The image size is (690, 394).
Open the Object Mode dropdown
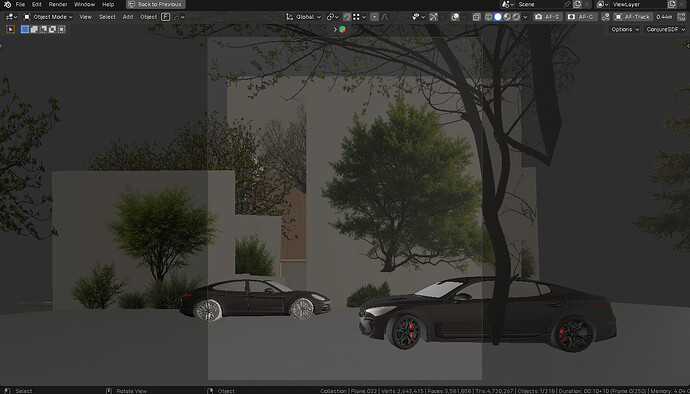click(48, 17)
